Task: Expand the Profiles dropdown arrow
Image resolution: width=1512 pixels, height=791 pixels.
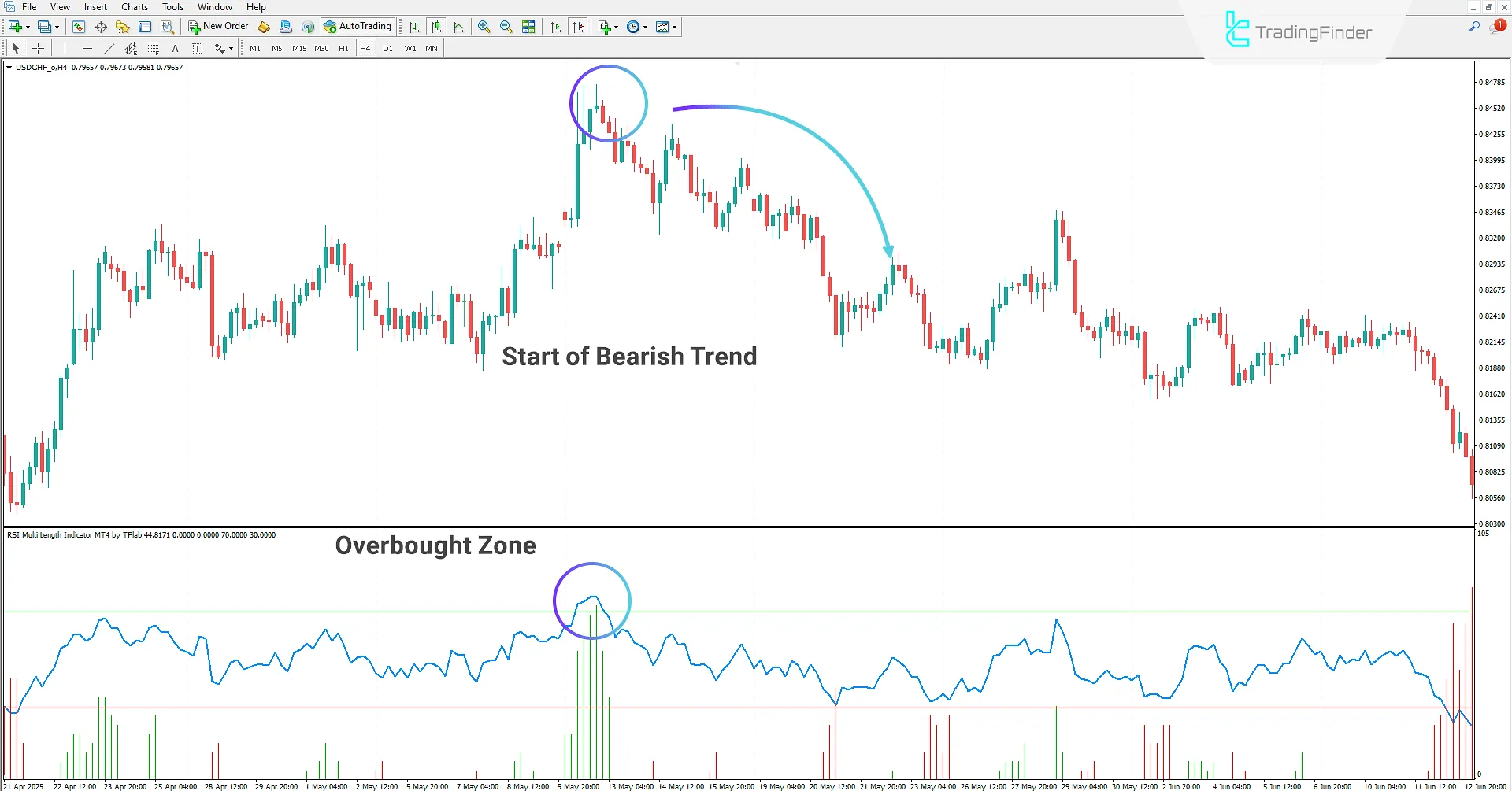Action: pyautogui.click(x=57, y=27)
